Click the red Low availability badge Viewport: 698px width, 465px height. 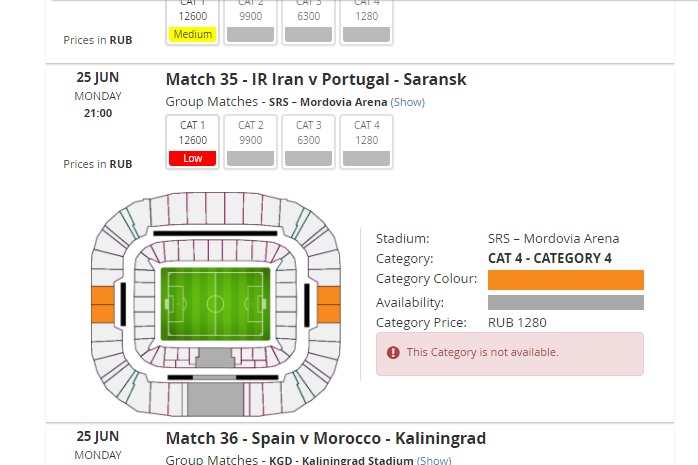pyautogui.click(x=192, y=158)
